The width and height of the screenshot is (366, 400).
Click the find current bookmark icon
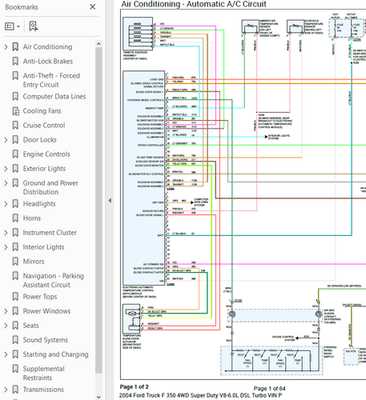(x=33, y=26)
